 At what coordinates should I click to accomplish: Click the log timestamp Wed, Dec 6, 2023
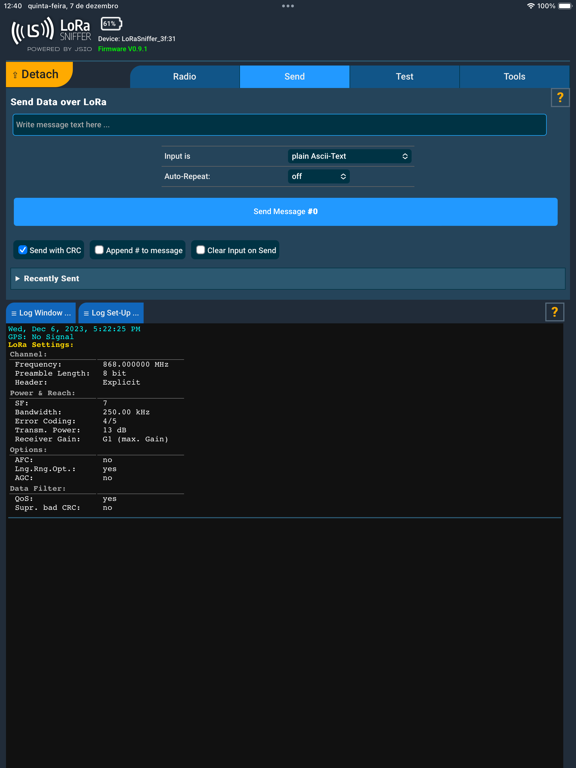point(74,329)
